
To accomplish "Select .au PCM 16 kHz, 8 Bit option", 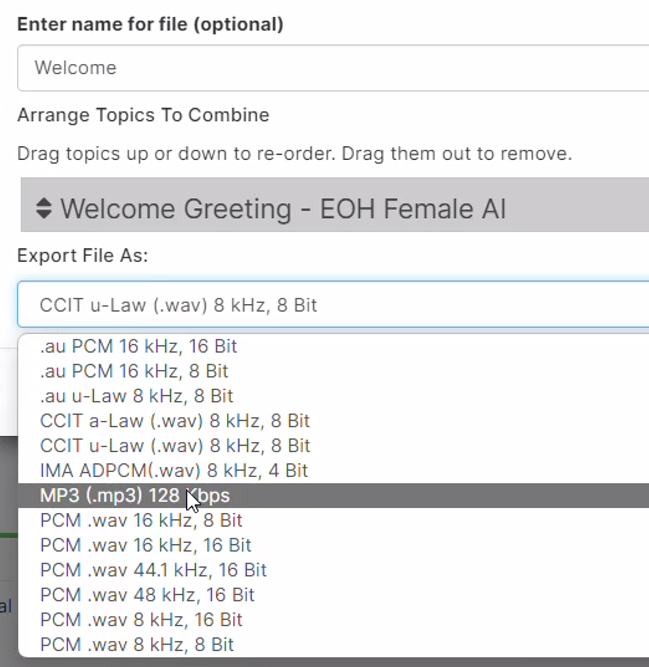I will pyautogui.click(x=333, y=371).
